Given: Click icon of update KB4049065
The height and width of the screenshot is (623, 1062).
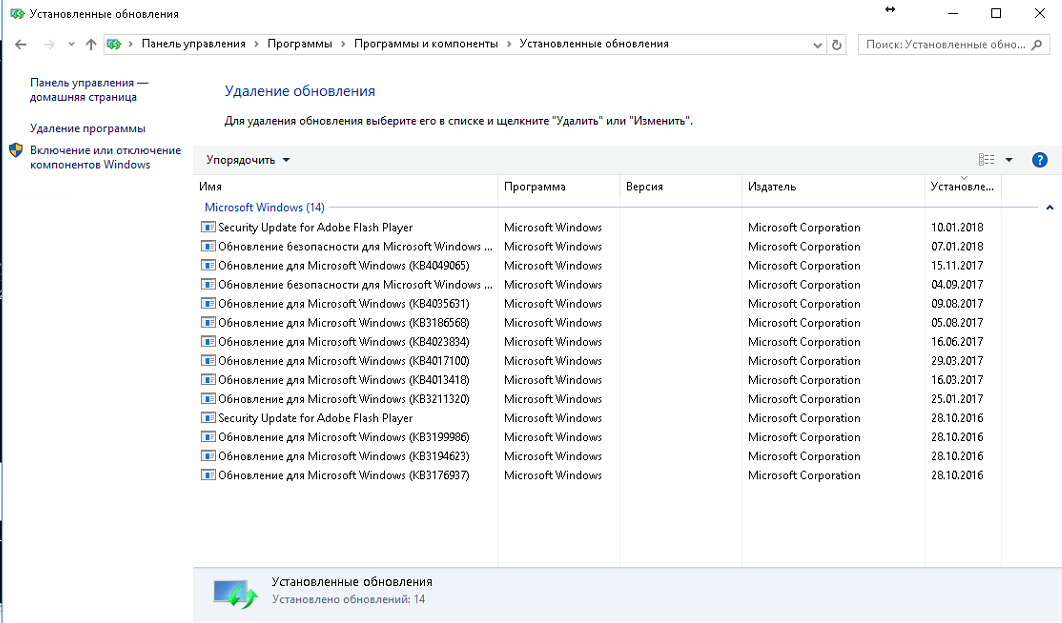Looking at the screenshot, I should [x=208, y=265].
